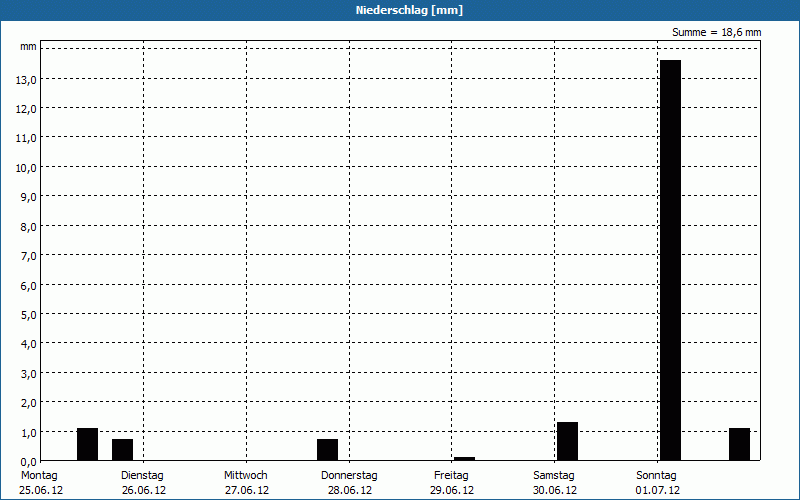Click the date 30.06.12

[x=555, y=490]
